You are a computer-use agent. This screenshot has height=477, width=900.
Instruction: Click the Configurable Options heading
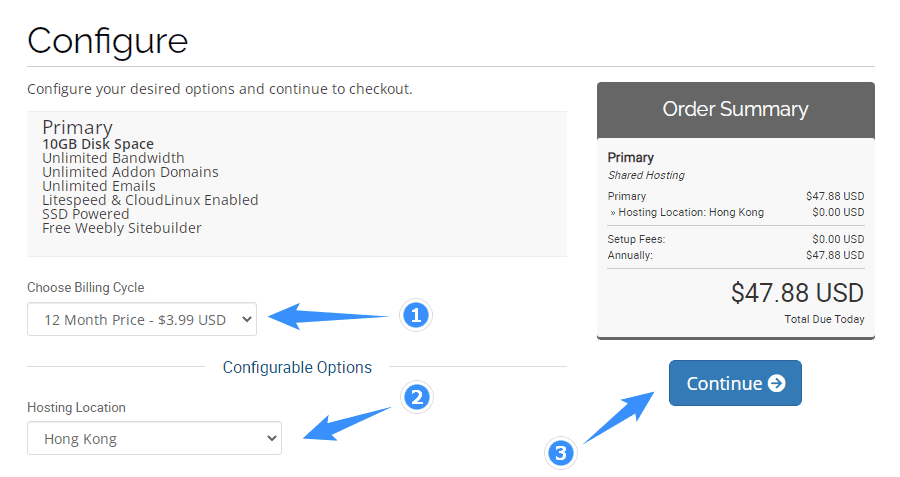click(x=297, y=367)
